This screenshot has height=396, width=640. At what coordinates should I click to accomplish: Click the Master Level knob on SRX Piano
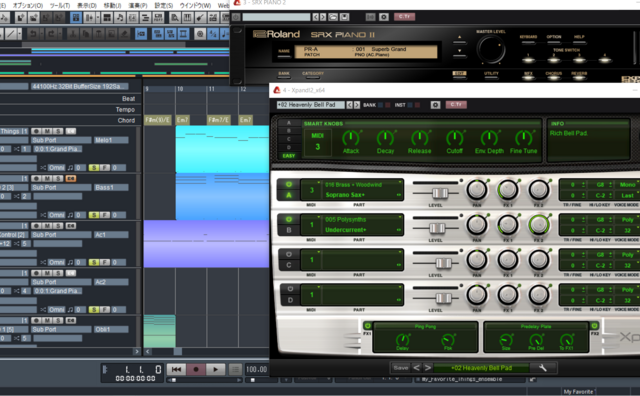[x=491, y=49]
